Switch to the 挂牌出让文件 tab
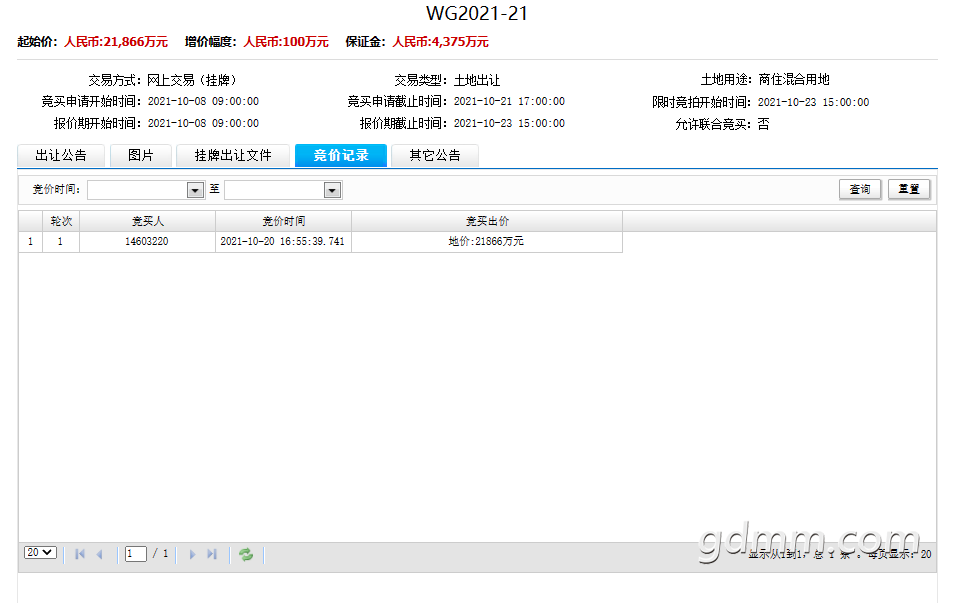 point(233,156)
